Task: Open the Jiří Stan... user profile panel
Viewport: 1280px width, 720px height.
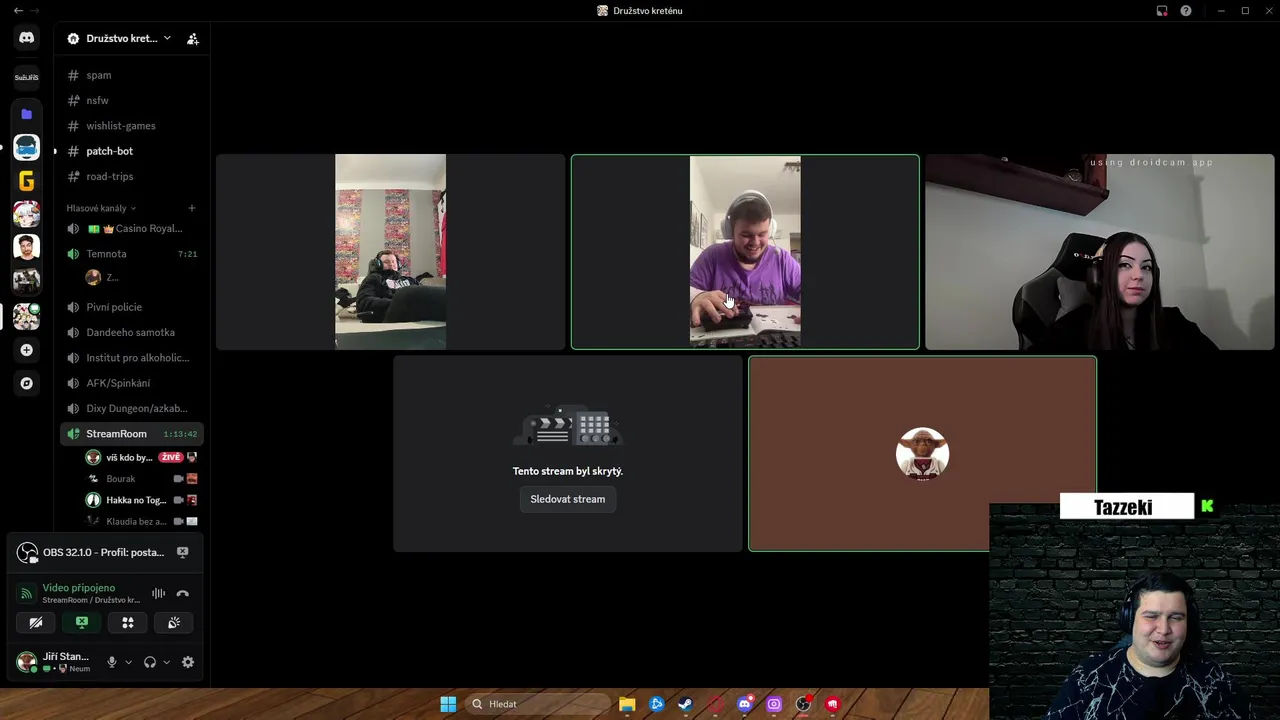Action: click(54, 662)
